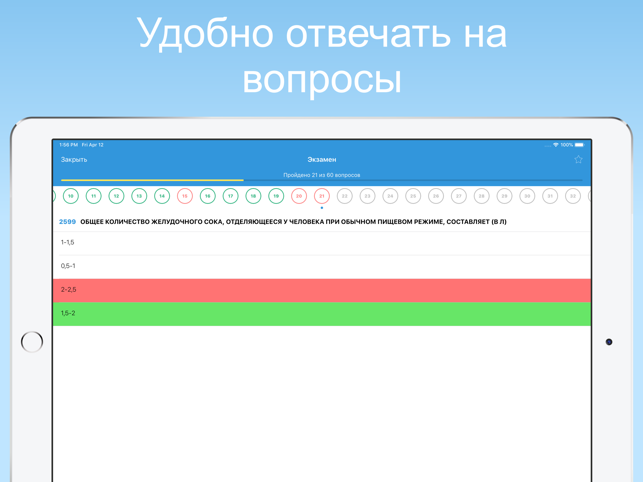Open question 30 in the navigator
This screenshot has height=482, width=643.
point(527,196)
